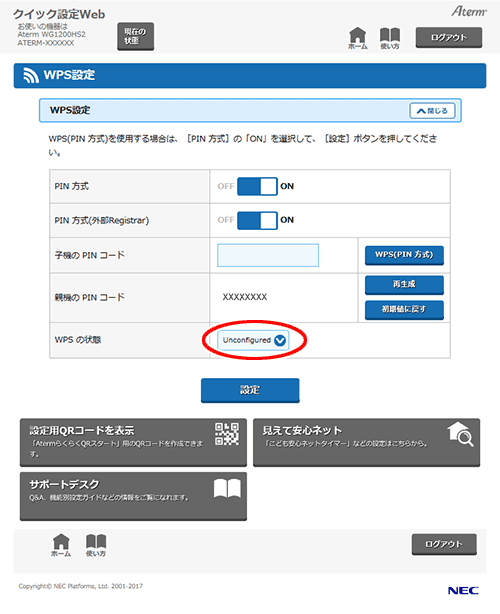500x614 pixels.
Task: Open 設定用QRコードを表示 card
Action: point(133,442)
